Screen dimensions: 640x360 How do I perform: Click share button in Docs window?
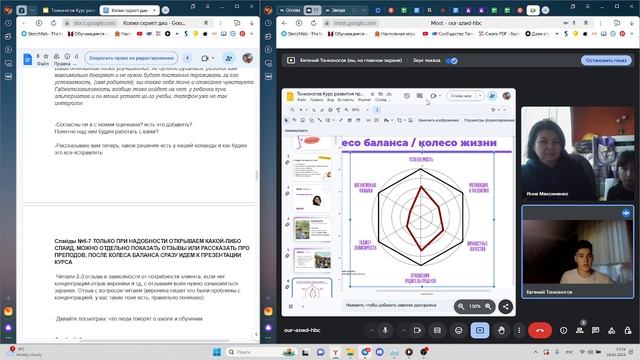pyautogui.click(x=229, y=58)
